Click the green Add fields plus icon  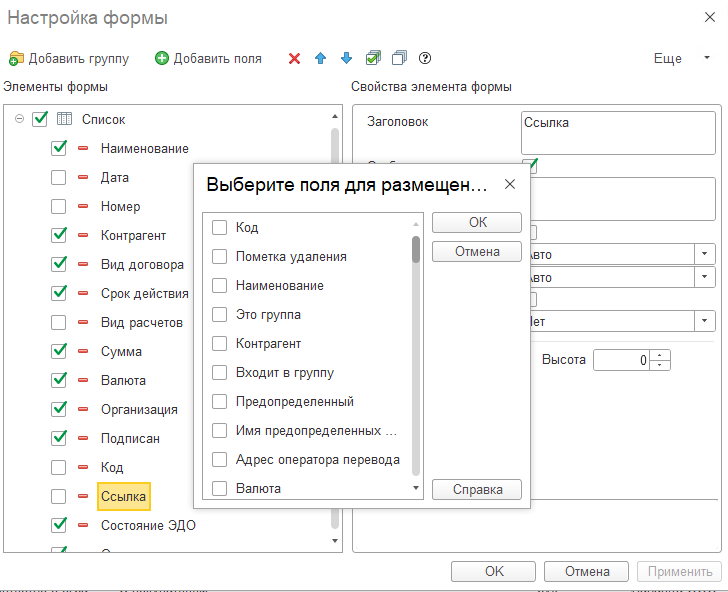[162, 58]
